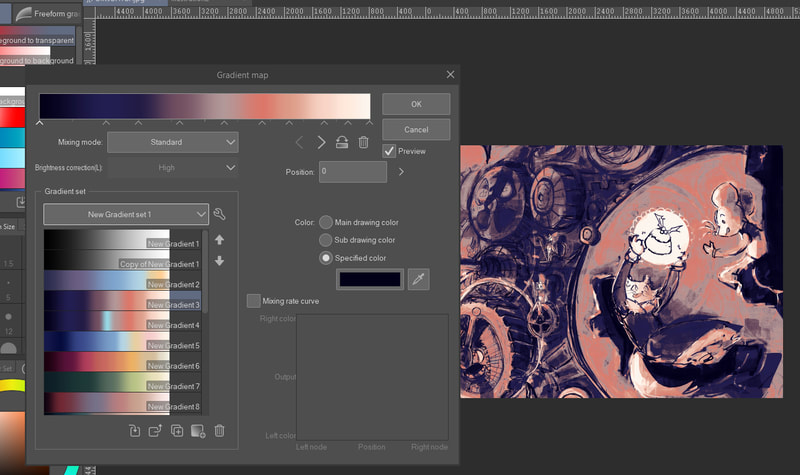This screenshot has width=800, height=475.
Task: Move the selected gradient up in the list
Action: point(219,240)
